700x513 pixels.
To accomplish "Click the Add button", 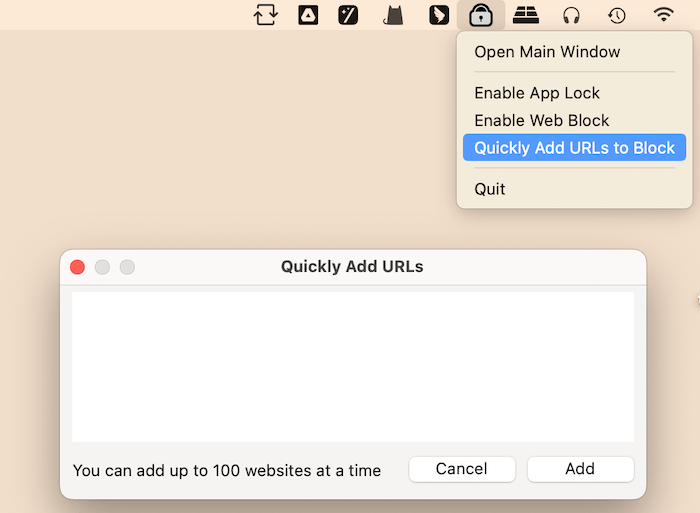I will [580, 469].
